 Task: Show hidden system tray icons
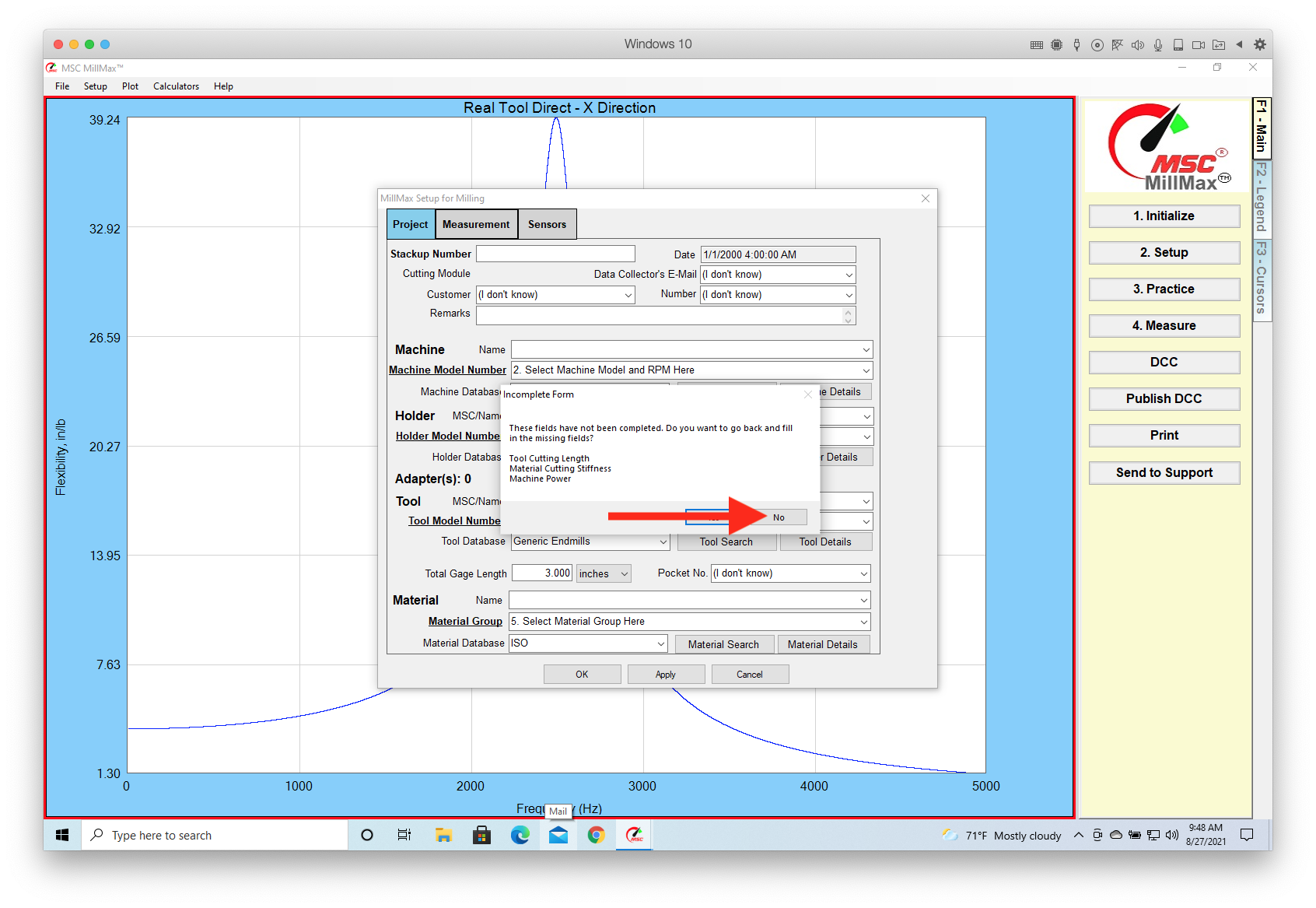1078,835
